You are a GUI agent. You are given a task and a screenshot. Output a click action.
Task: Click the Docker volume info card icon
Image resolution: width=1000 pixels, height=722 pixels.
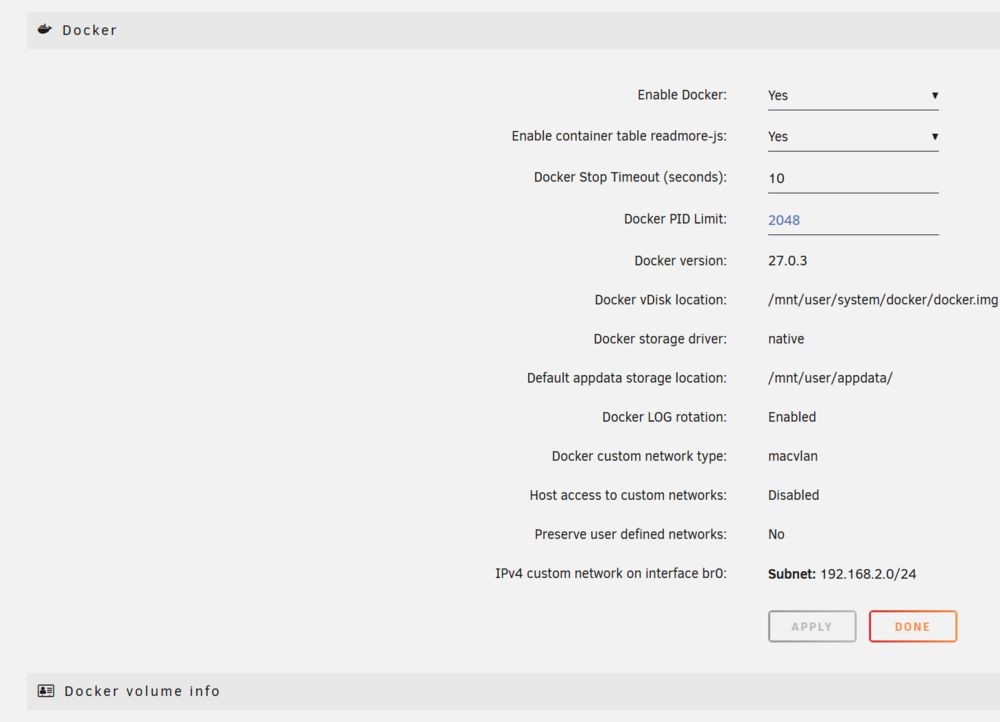tap(46, 691)
